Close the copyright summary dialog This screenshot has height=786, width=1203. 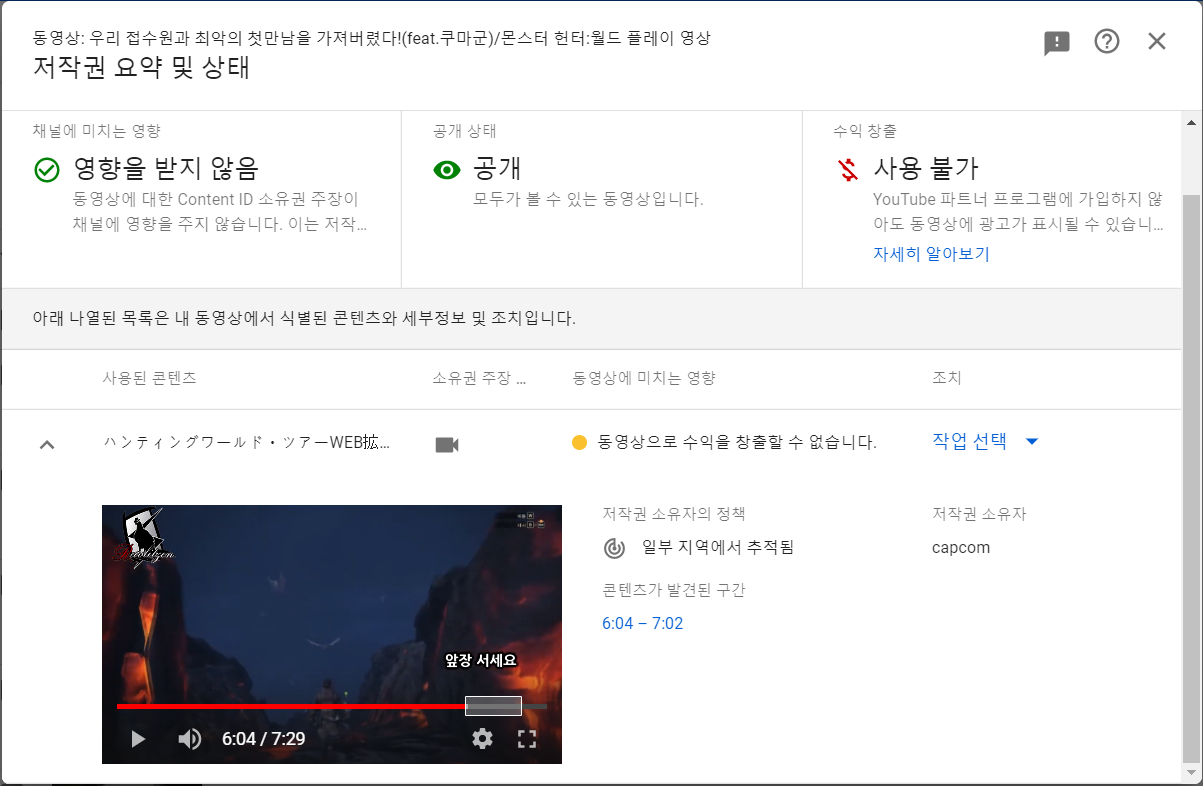pos(1157,41)
